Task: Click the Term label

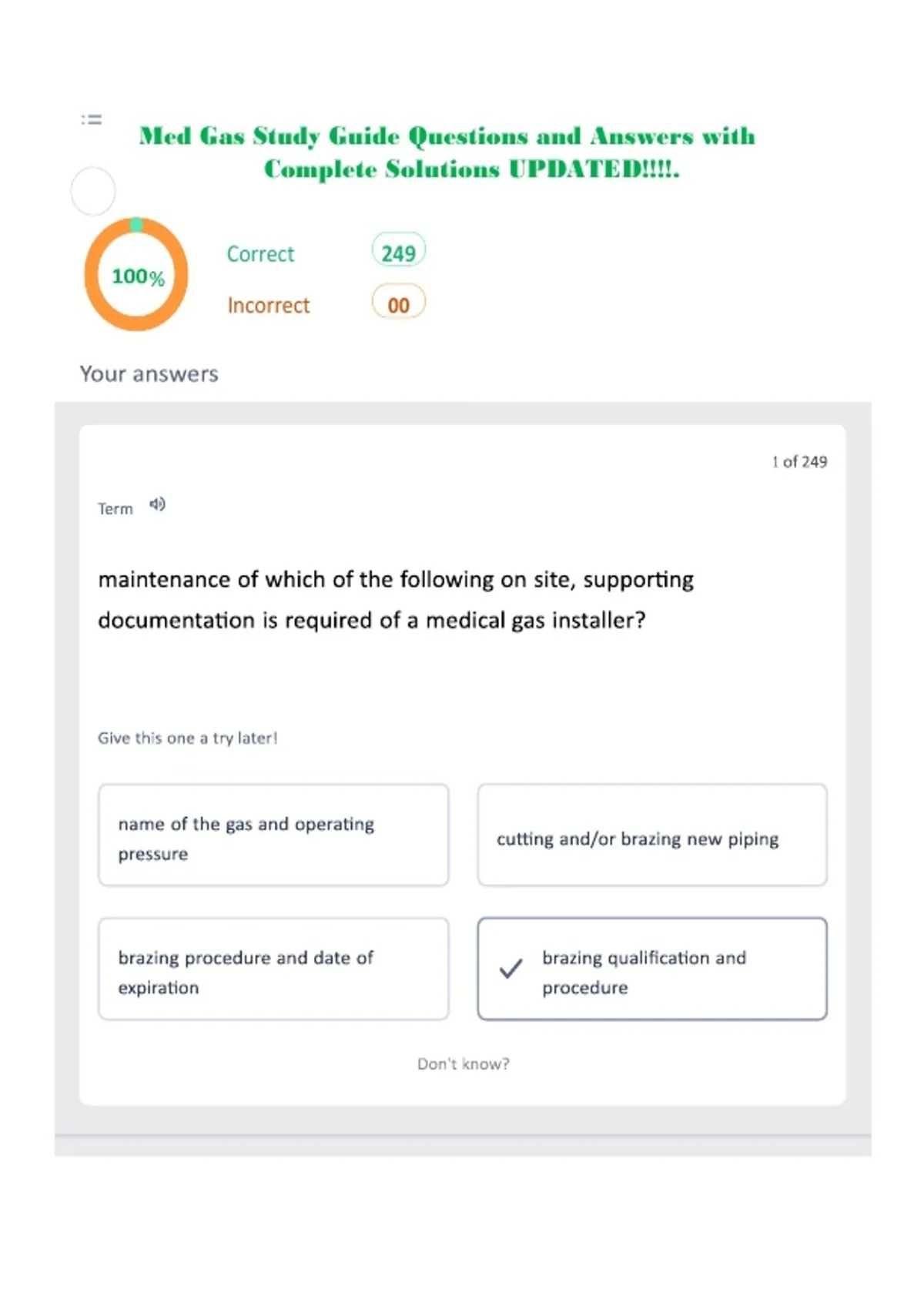Action: (115, 509)
